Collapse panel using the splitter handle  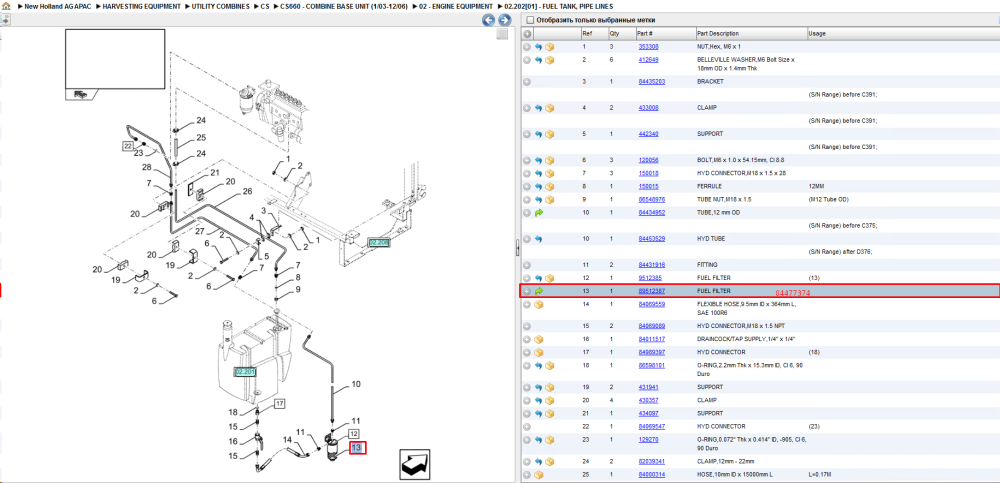point(517,249)
